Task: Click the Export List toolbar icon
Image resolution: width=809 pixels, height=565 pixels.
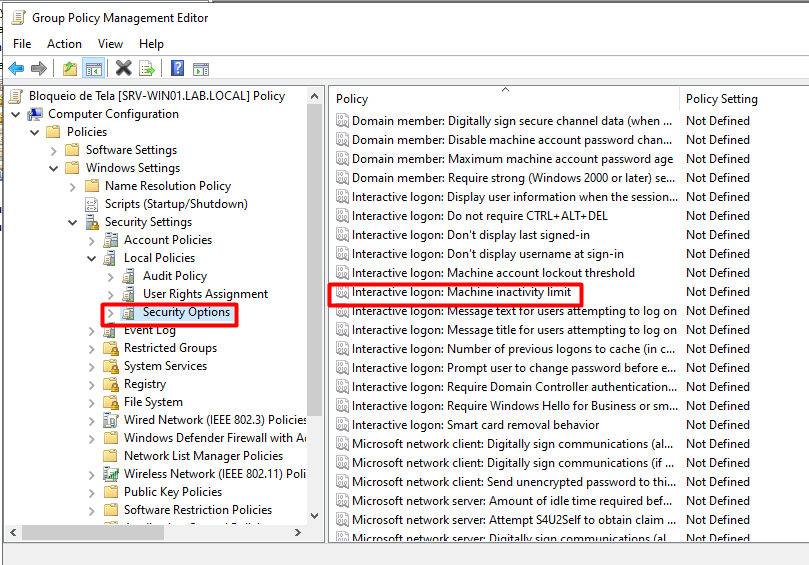Action: pos(147,69)
